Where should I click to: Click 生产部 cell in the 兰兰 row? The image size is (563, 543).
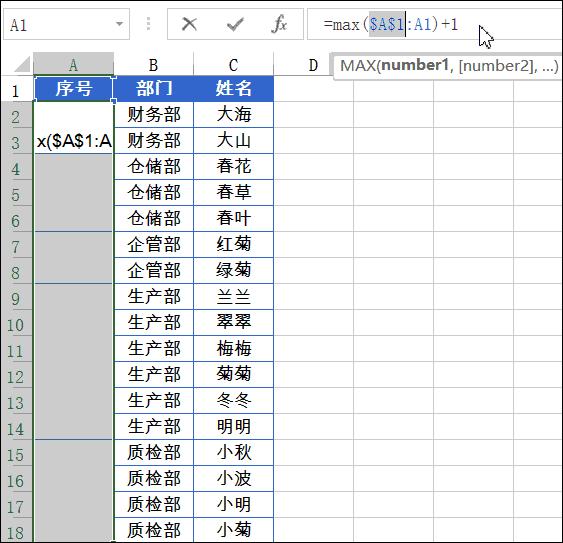pos(154,296)
